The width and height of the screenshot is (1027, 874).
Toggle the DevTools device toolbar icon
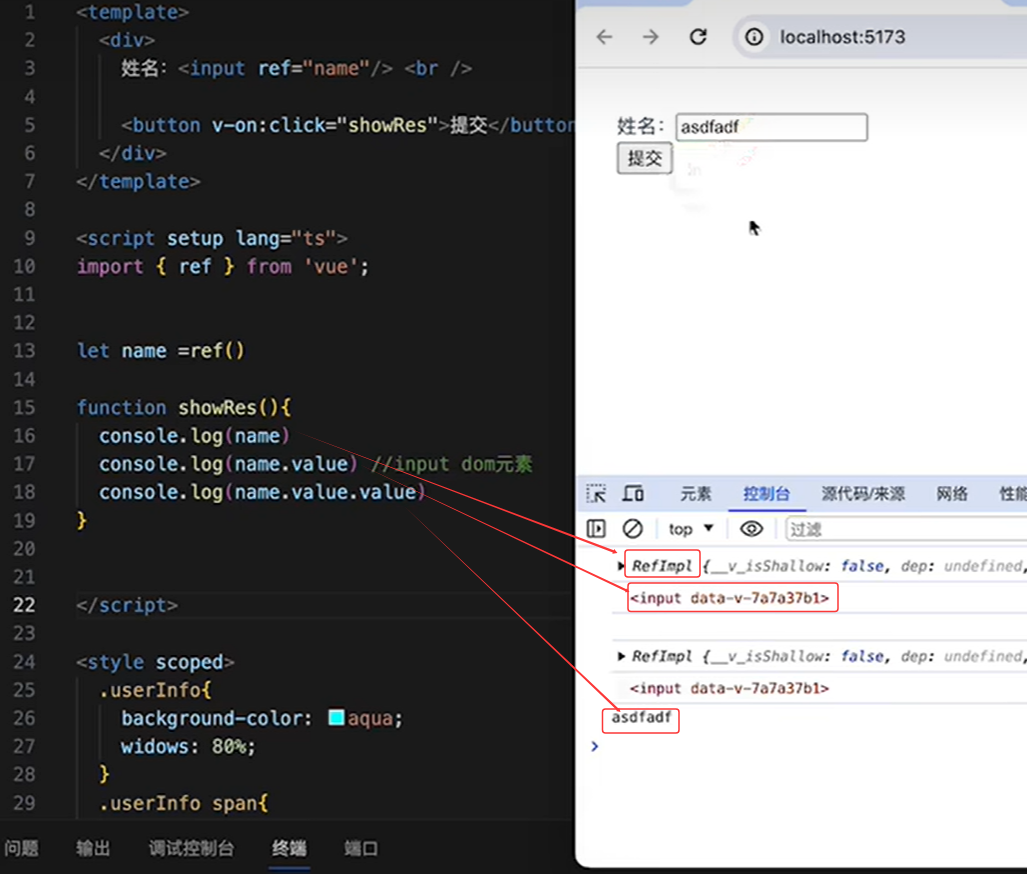[x=633, y=493]
